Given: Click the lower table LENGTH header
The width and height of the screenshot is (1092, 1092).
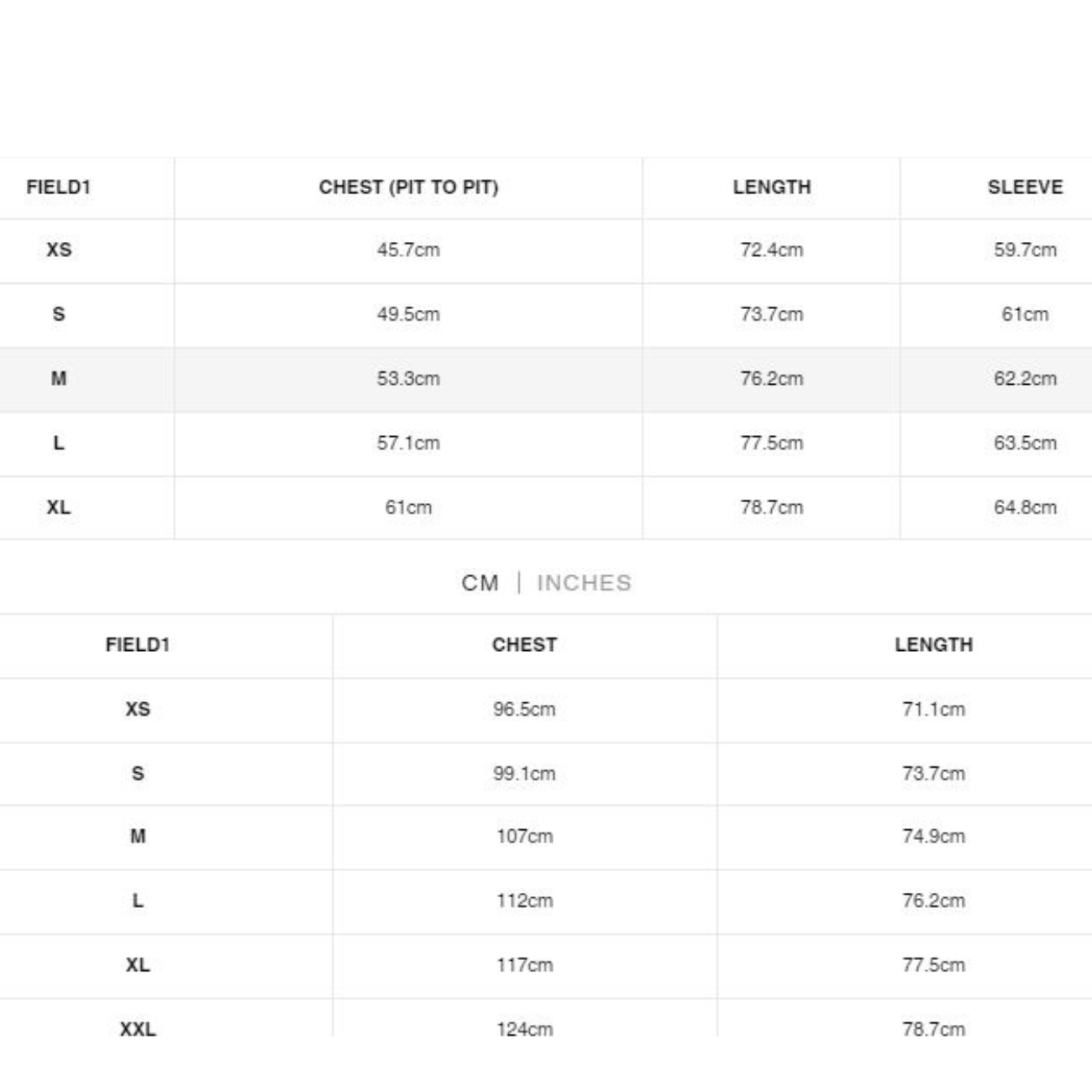Looking at the screenshot, I should (934, 645).
